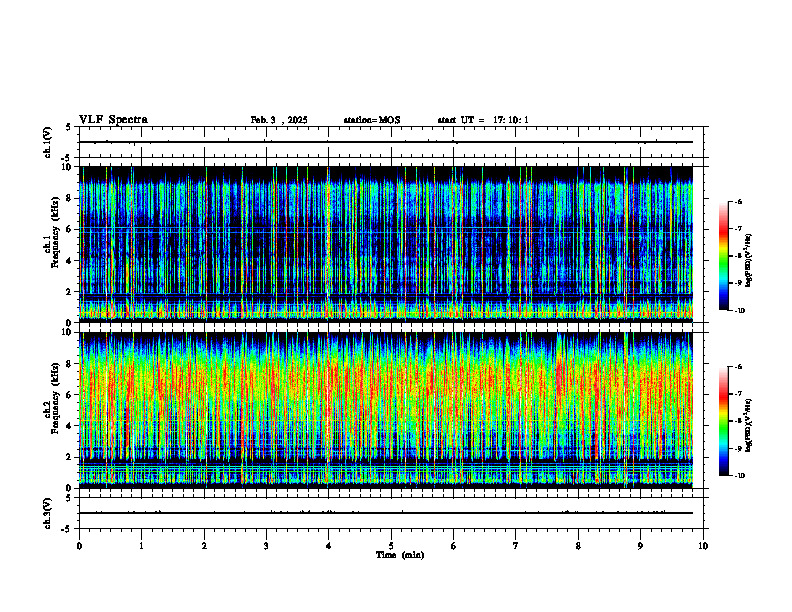Click the "start UT = 17:10: 1" text
Image resolution: width=792 pixels, height=612 pixels.
(x=483, y=120)
